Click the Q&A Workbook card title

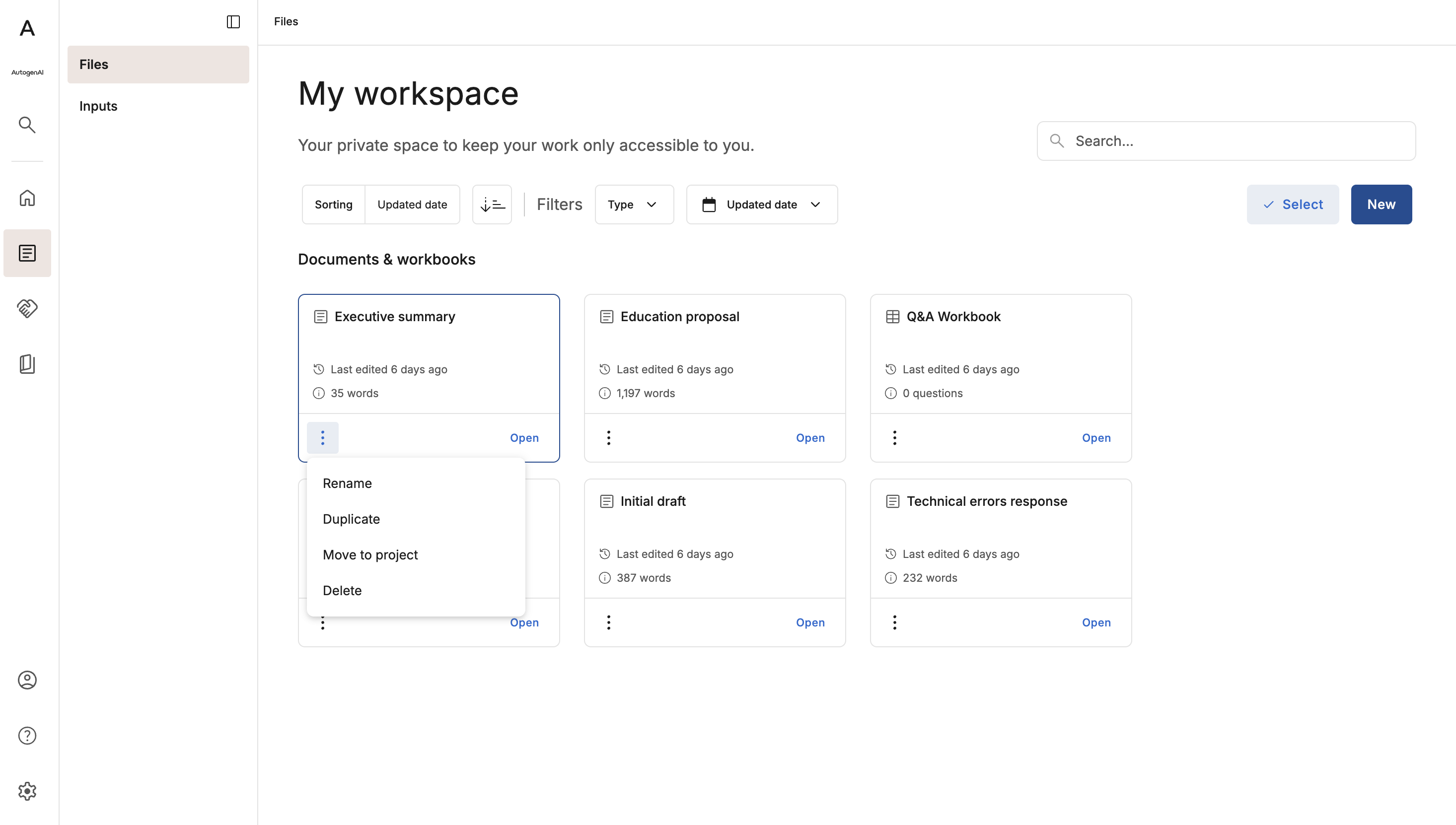[953, 317]
